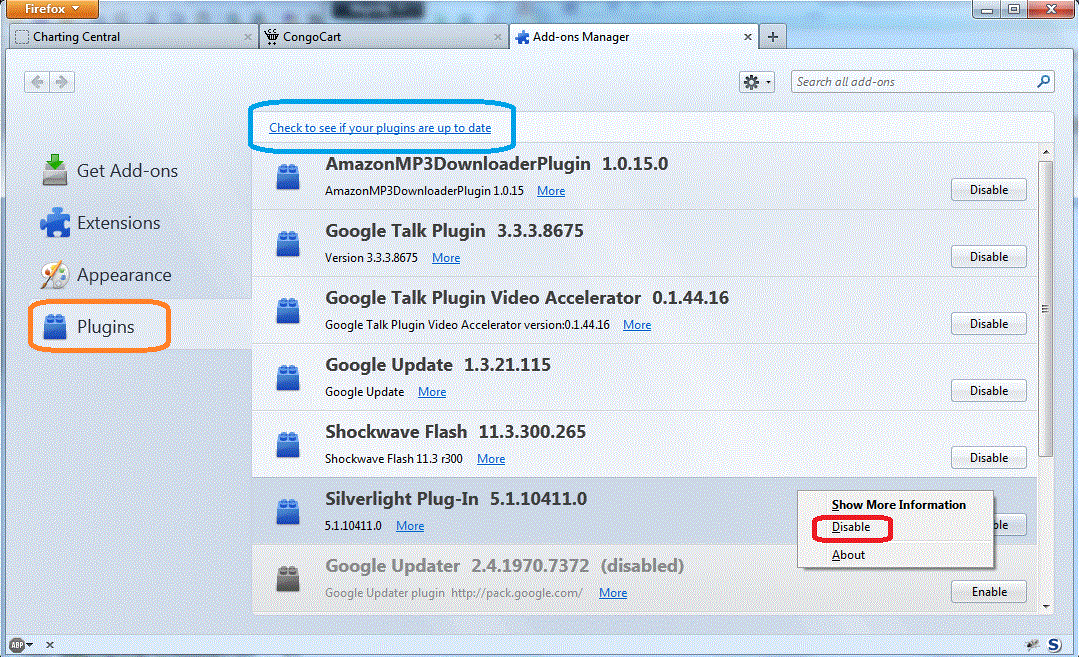Click the scrollbar up arrow

1046,152
